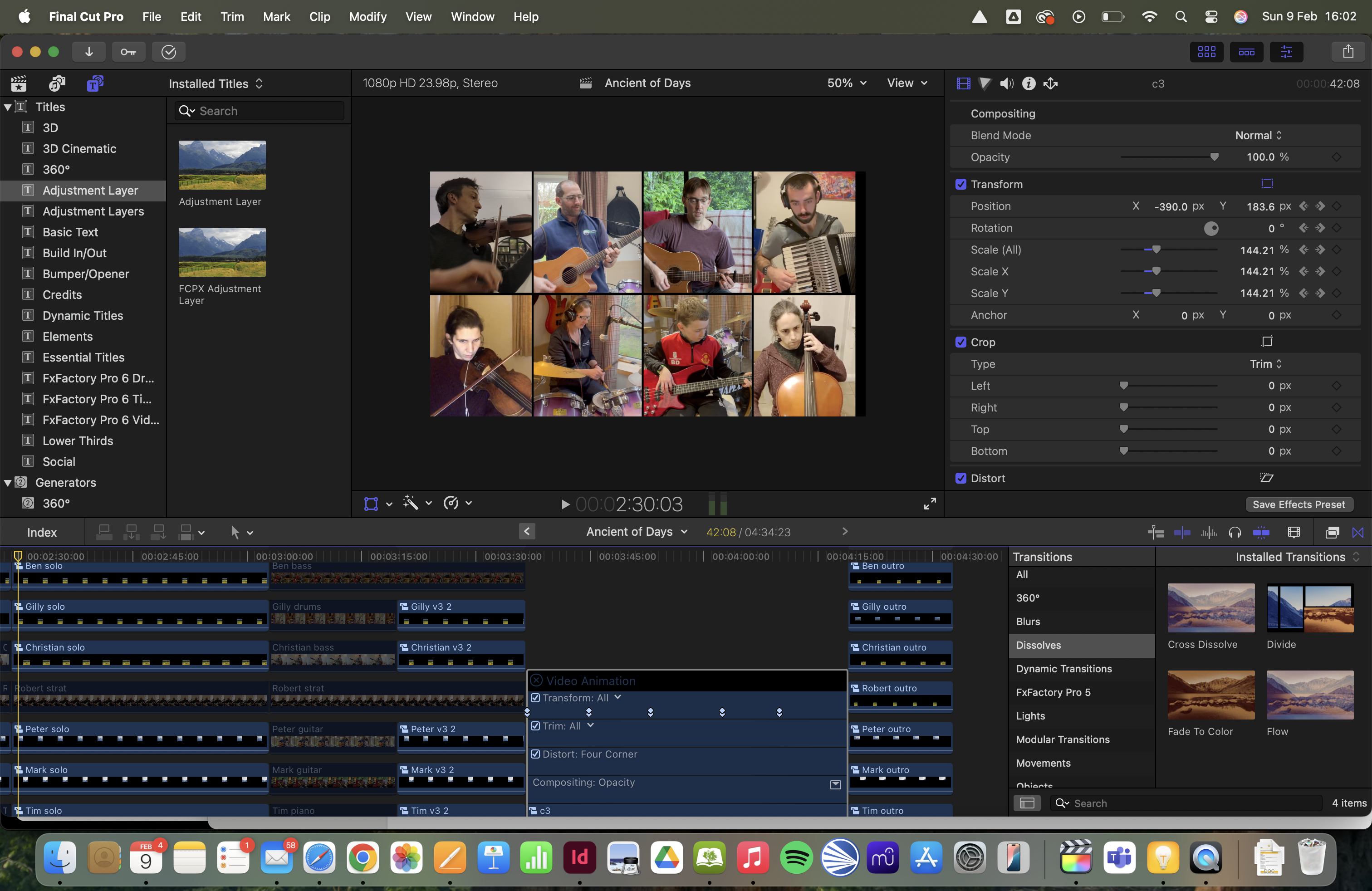Image resolution: width=1372 pixels, height=891 pixels.
Task: Expand viewer to full screen
Action: click(930, 504)
